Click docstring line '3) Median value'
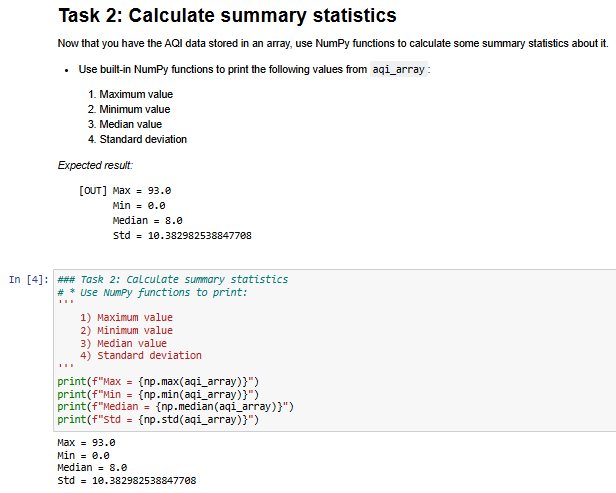The width and height of the screenshot is (616, 493). pos(123,343)
